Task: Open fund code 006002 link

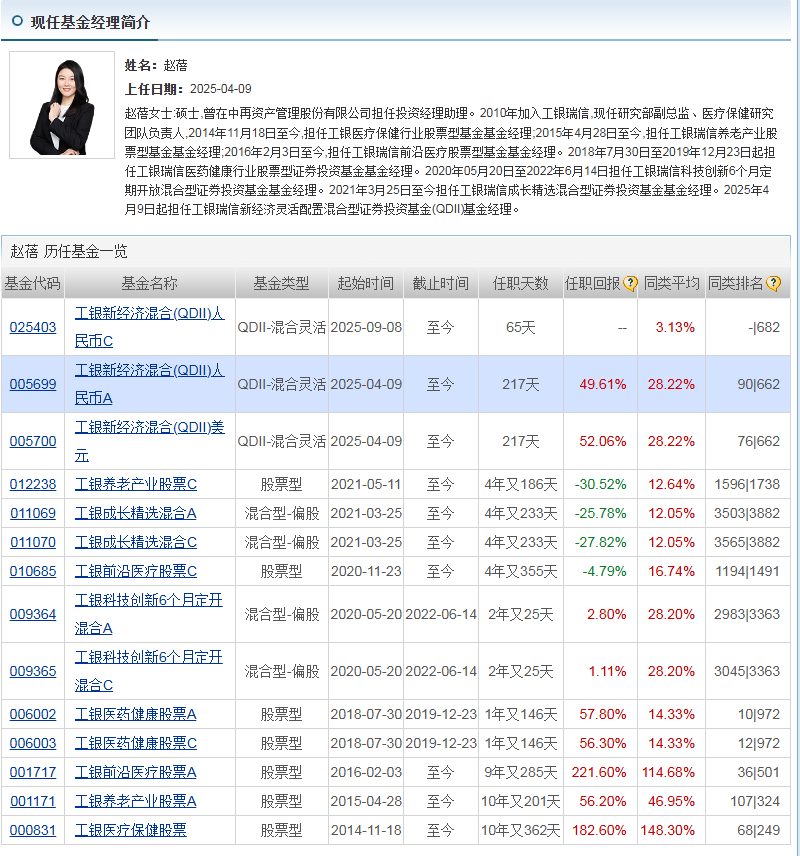Action: 33,714
